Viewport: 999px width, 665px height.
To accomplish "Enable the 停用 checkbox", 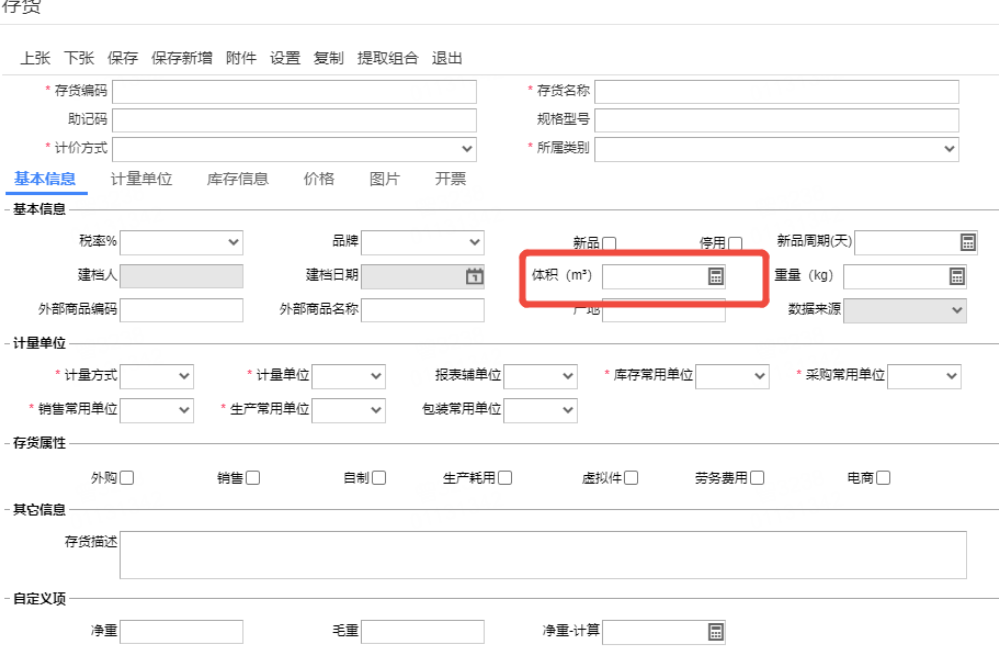I will 735,243.
